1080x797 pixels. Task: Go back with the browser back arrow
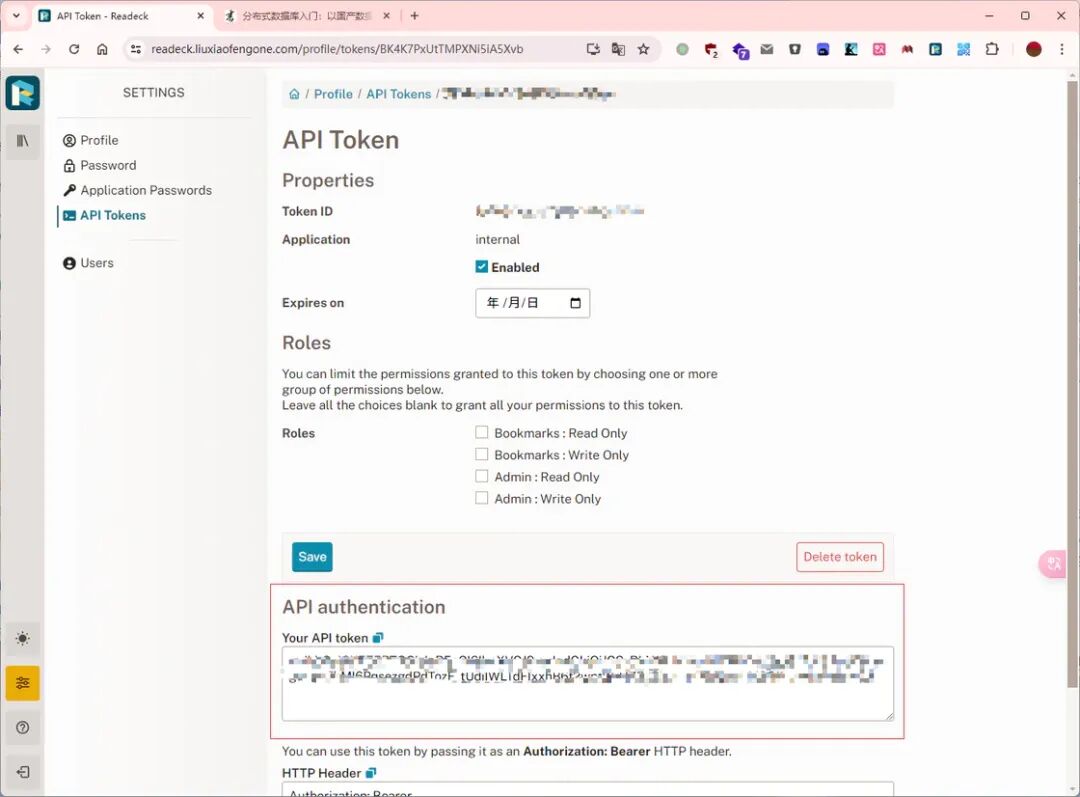(19, 49)
